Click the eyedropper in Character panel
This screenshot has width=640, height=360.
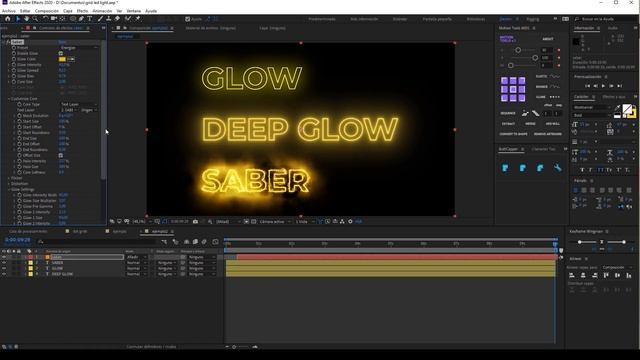[x=617, y=107]
